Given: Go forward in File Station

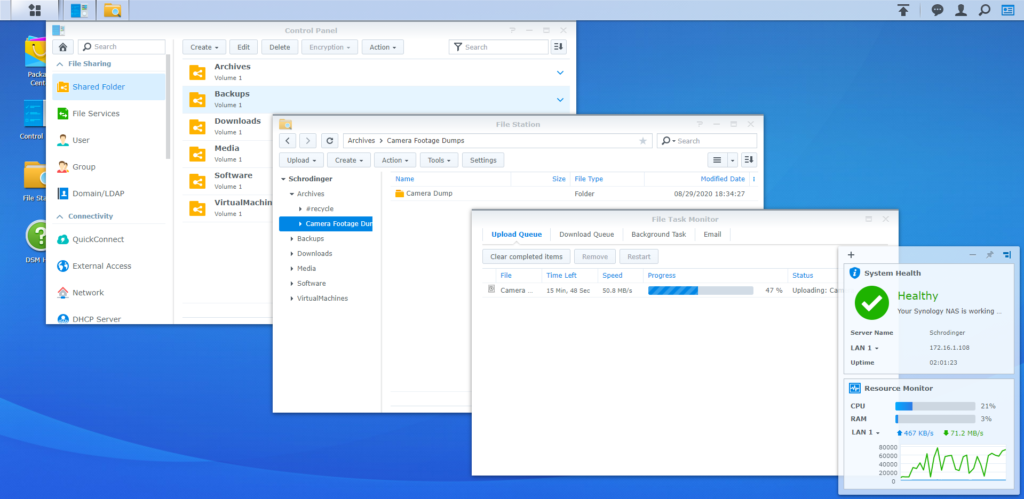Looking at the screenshot, I should pyautogui.click(x=308, y=140).
